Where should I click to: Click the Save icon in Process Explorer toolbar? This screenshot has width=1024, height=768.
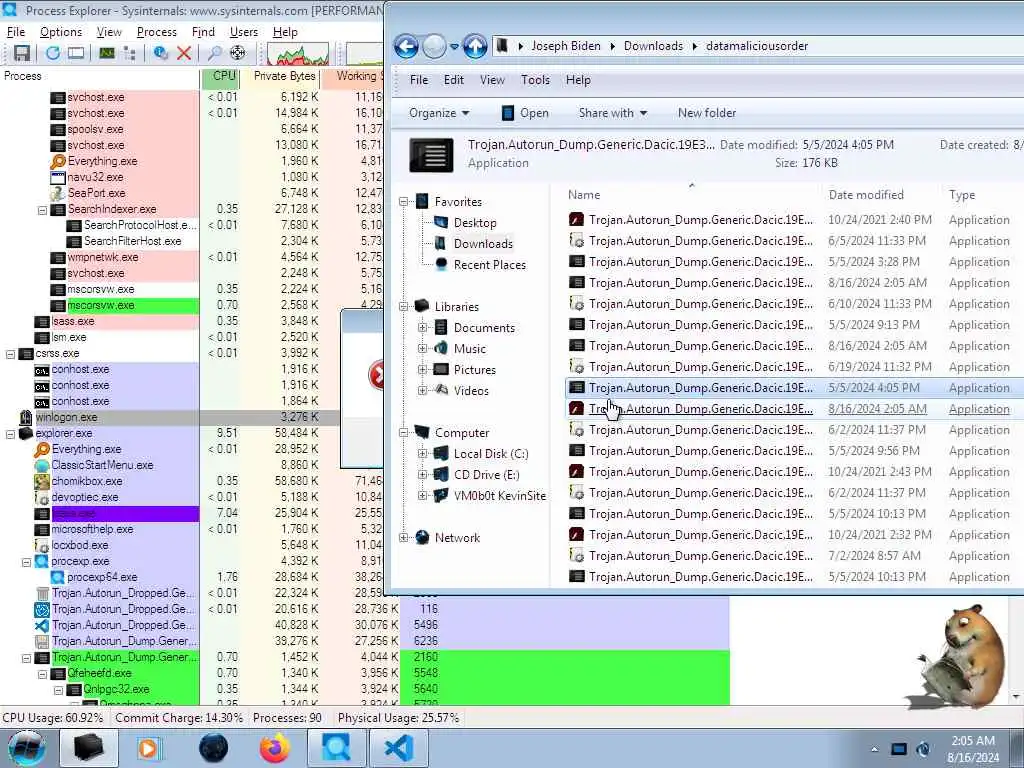point(22,54)
